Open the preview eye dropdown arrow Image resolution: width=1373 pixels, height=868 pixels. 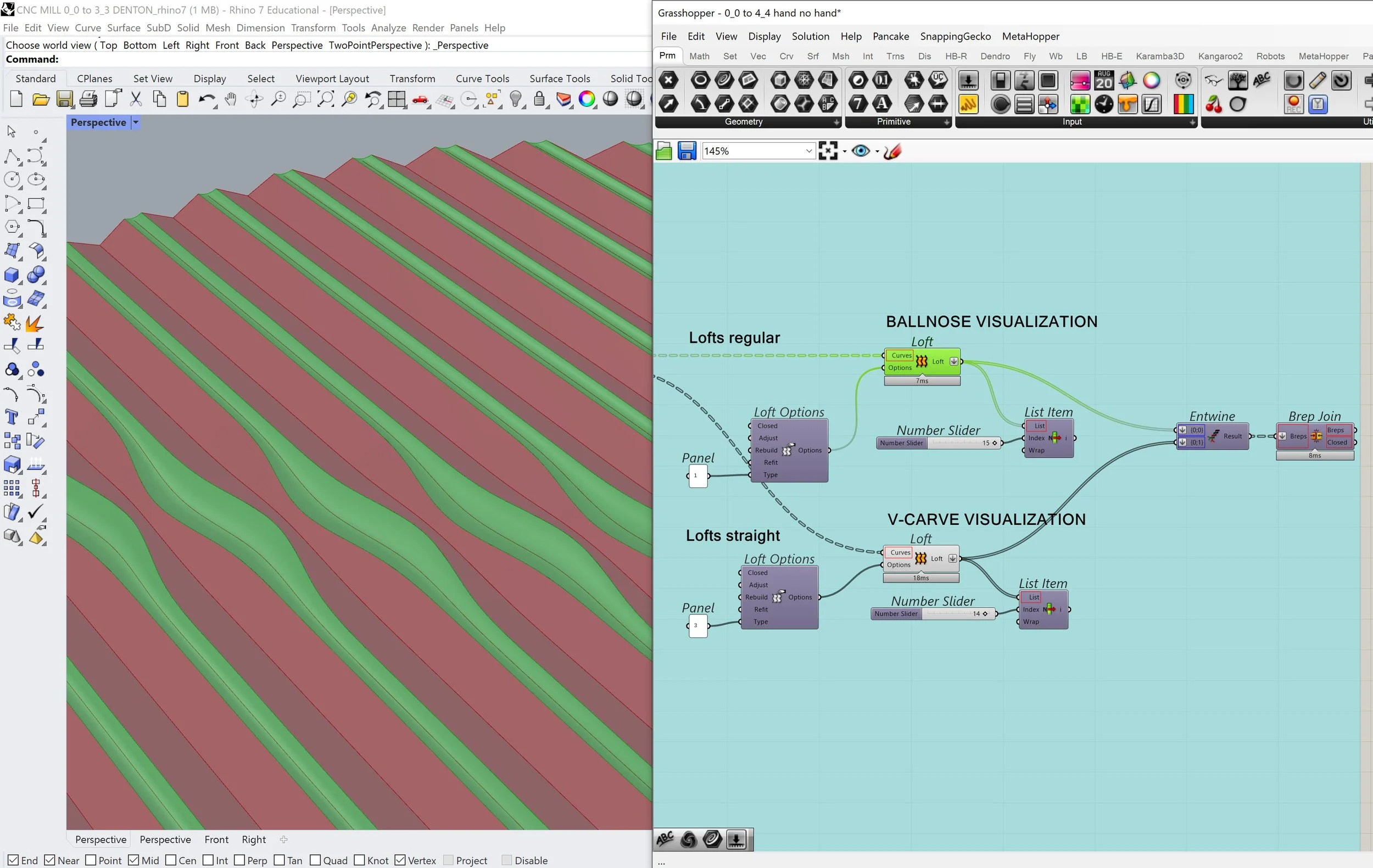[877, 152]
